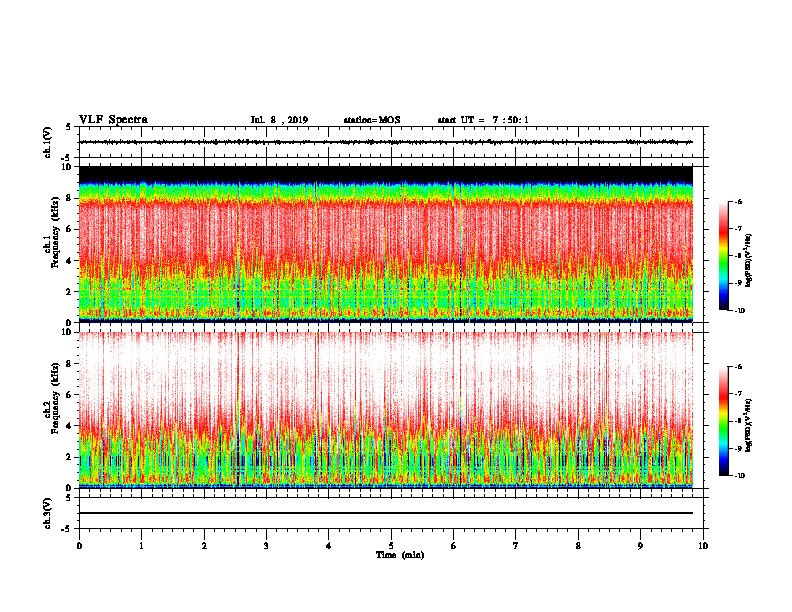This screenshot has height=612, width=792.
Task: Click the ch.1 colorbar "log(PSD)(V²/Hz)" label
Action: click(x=748, y=261)
